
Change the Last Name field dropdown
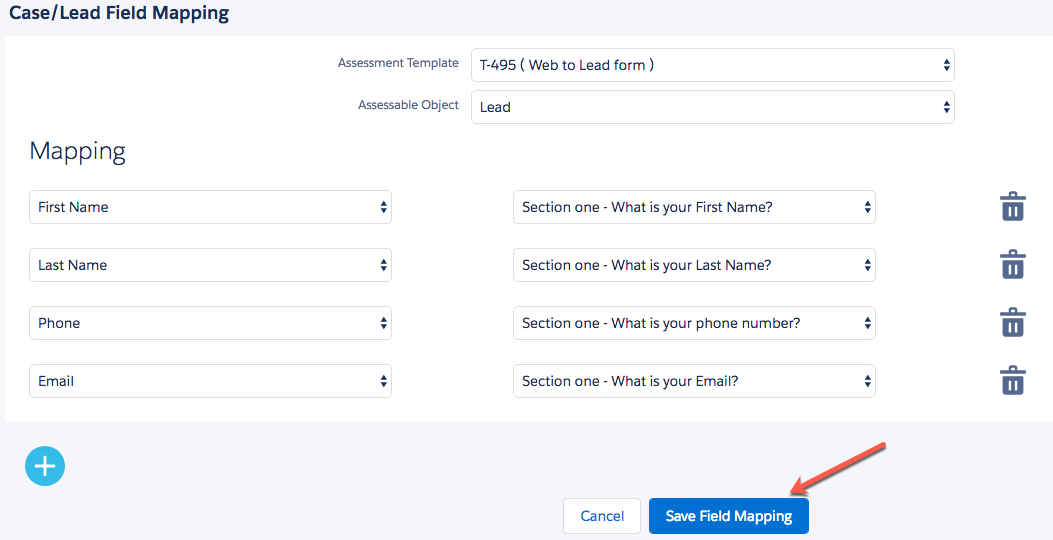pos(210,265)
